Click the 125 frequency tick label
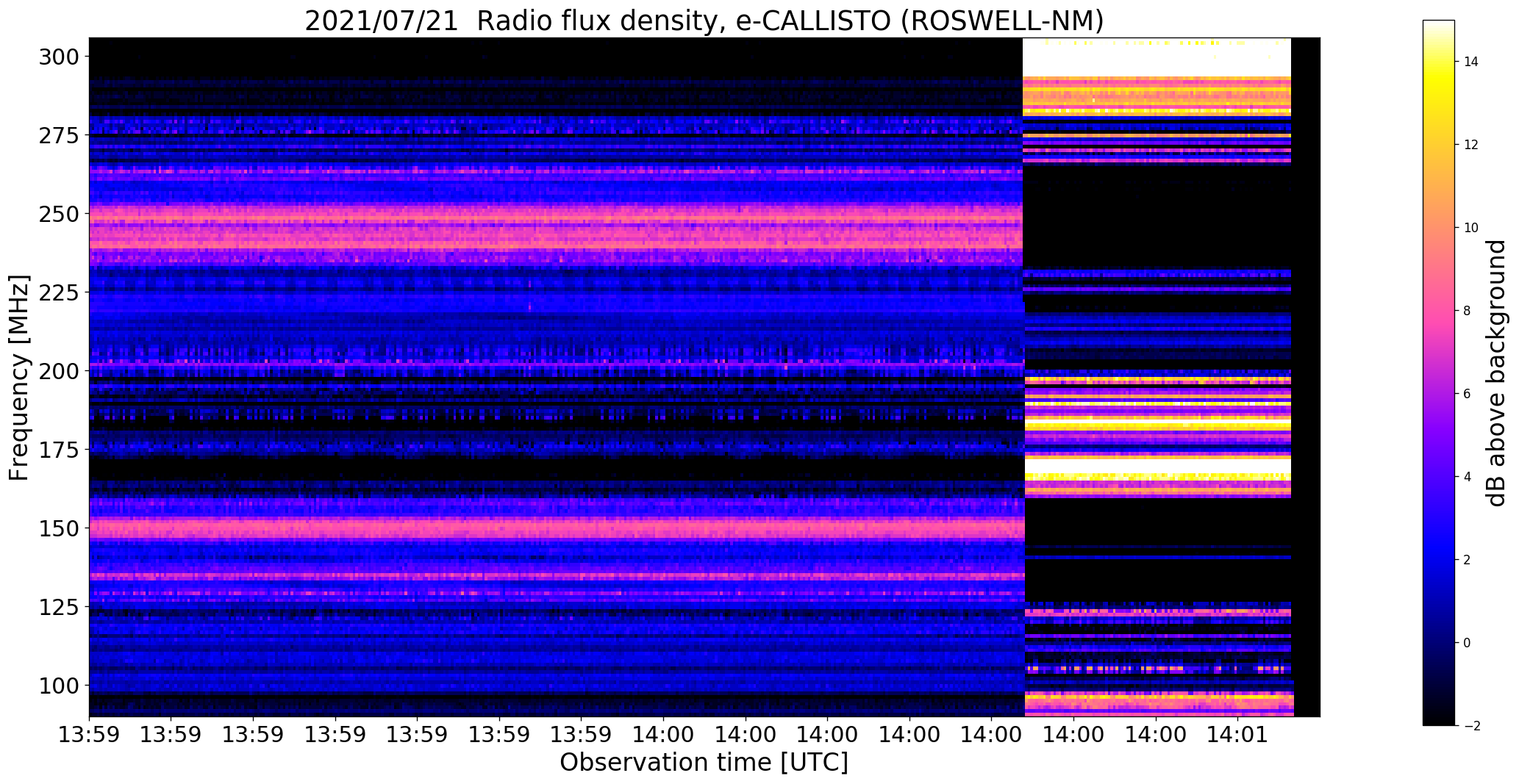This screenshot has width=1519, height=784. pyautogui.click(x=58, y=607)
